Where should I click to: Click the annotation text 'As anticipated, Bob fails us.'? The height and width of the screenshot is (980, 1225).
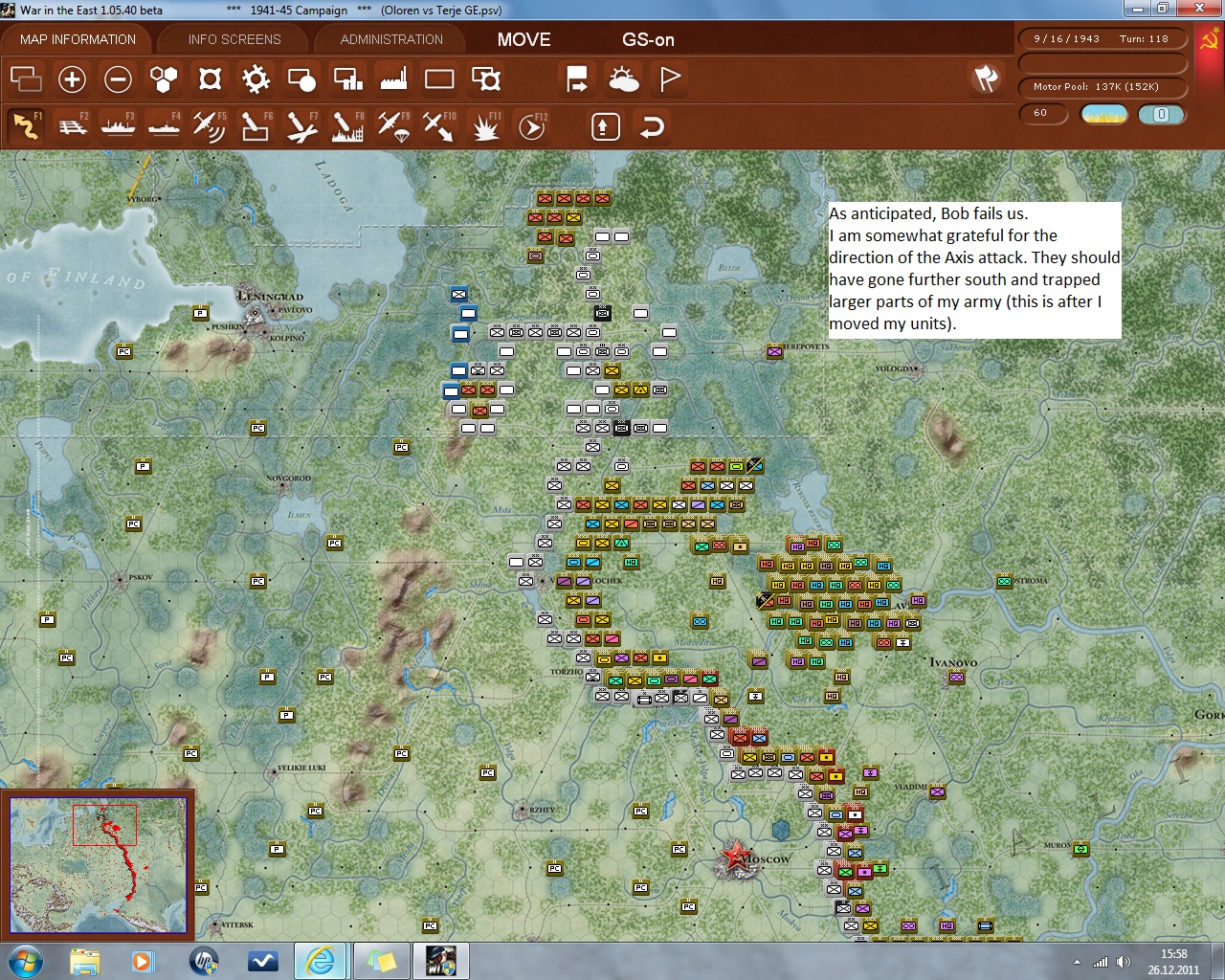(928, 213)
